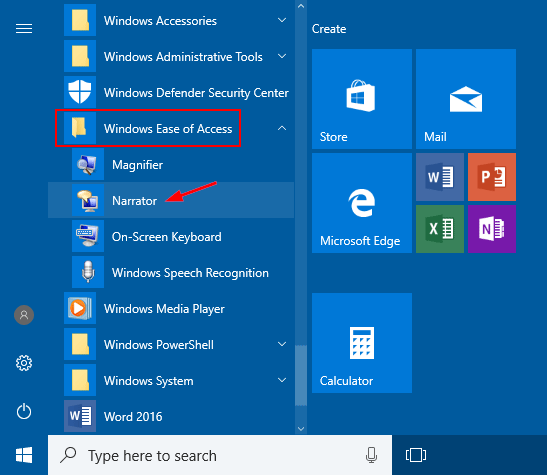Collapse Windows Ease of Access chevron
Image resolution: width=547 pixels, height=475 pixels.
click(x=282, y=128)
